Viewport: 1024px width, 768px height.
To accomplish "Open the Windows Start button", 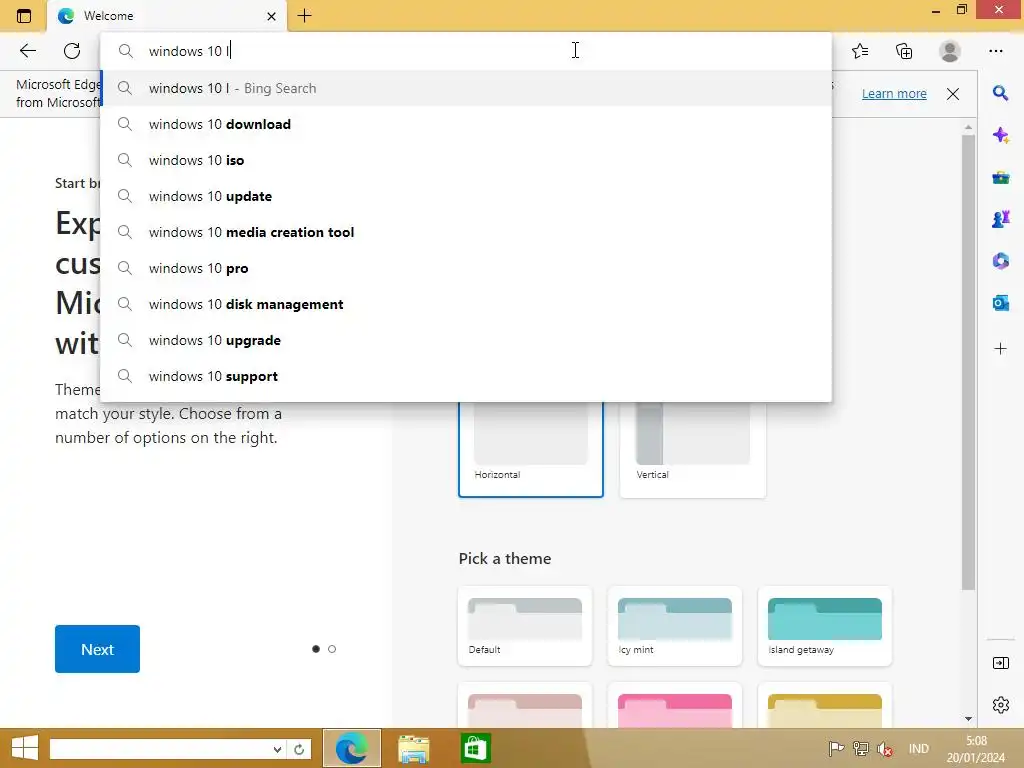I will pos(25,748).
